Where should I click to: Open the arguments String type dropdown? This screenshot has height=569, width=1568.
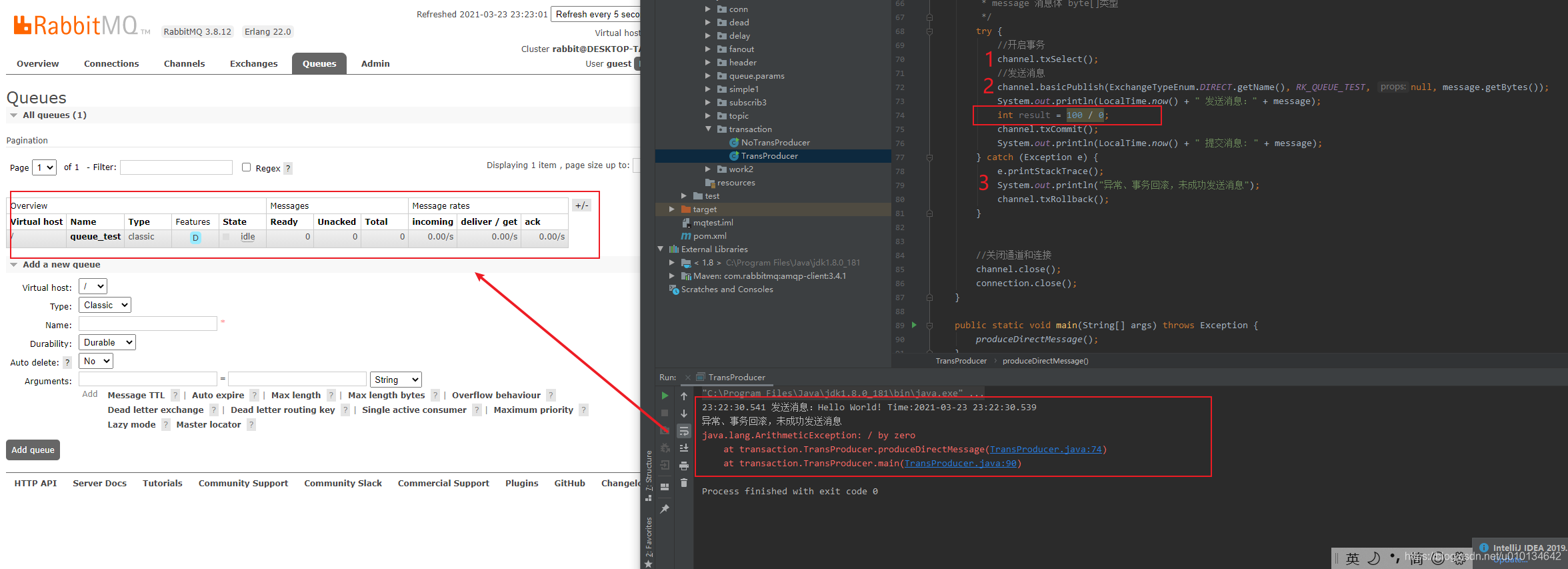click(396, 380)
